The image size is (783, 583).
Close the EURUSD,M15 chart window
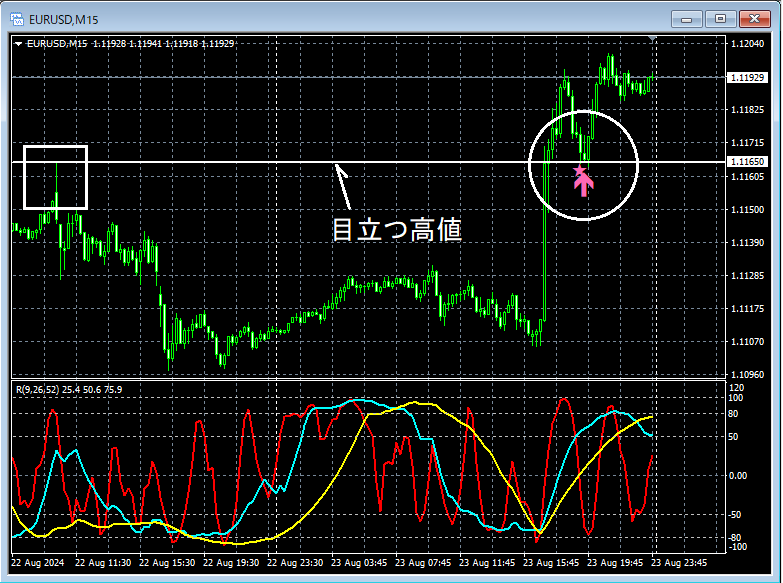755,19
